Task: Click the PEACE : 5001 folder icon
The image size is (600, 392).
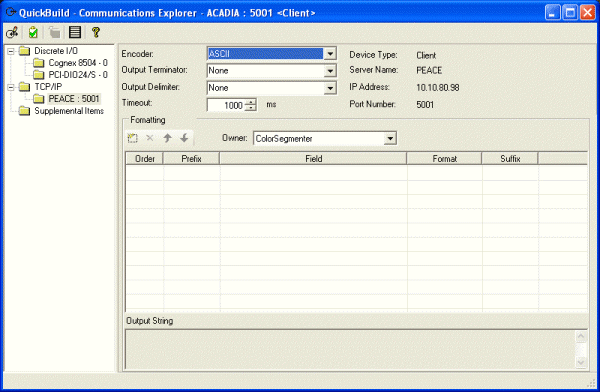Action: coord(39,99)
